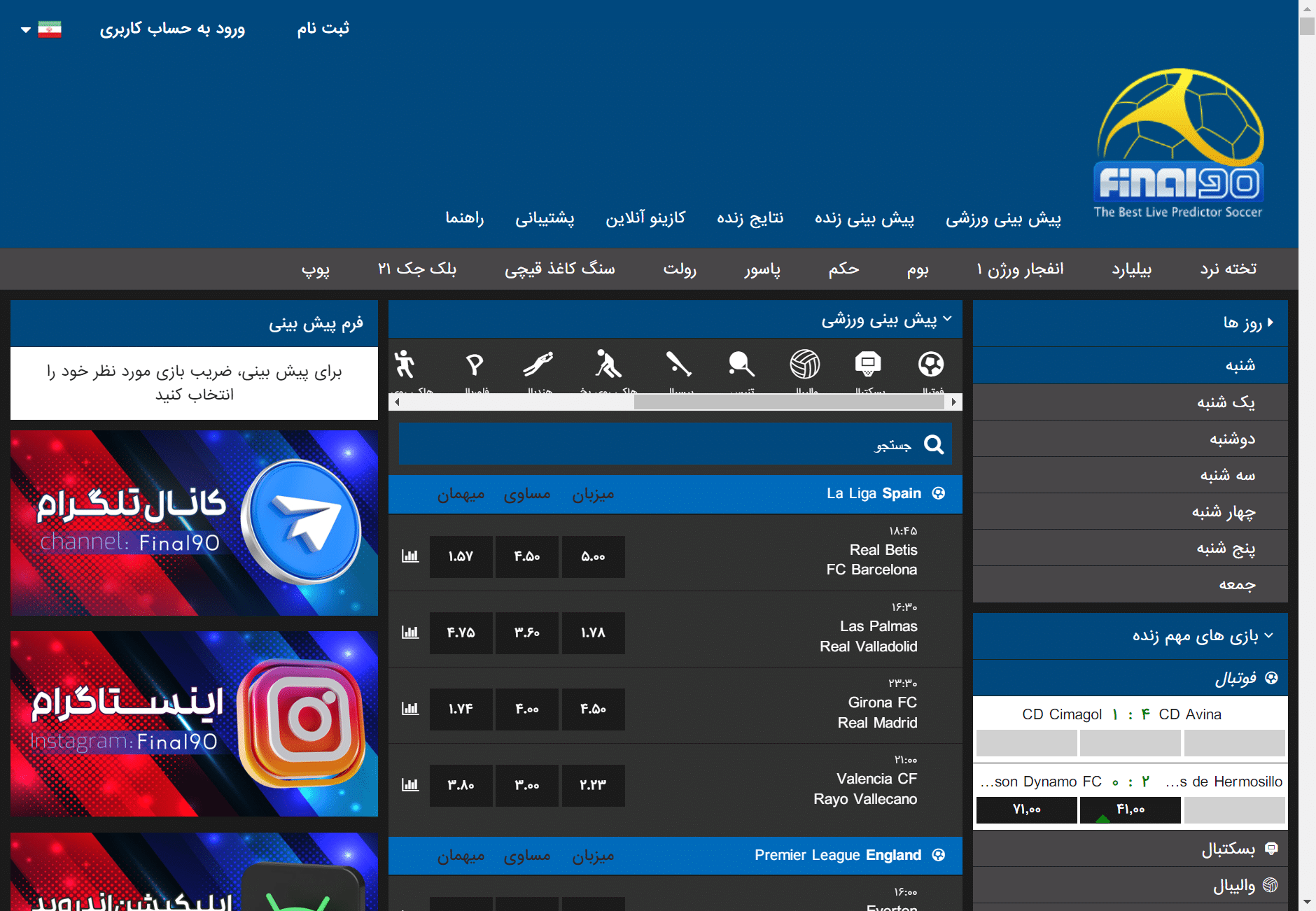Viewport: 1316px width, 911px height.
Task: Click ورود به حساب کاربری login link
Action: click(172, 28)
